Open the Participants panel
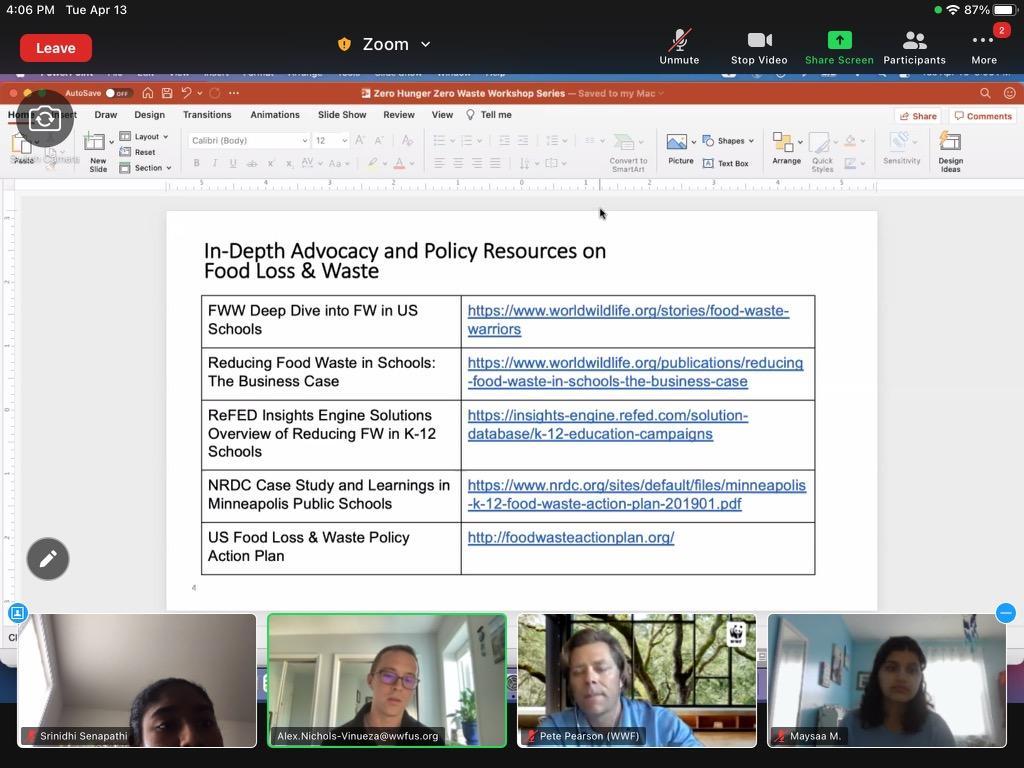The height and width of the screenshot is (768, 1024). [914, 41]
